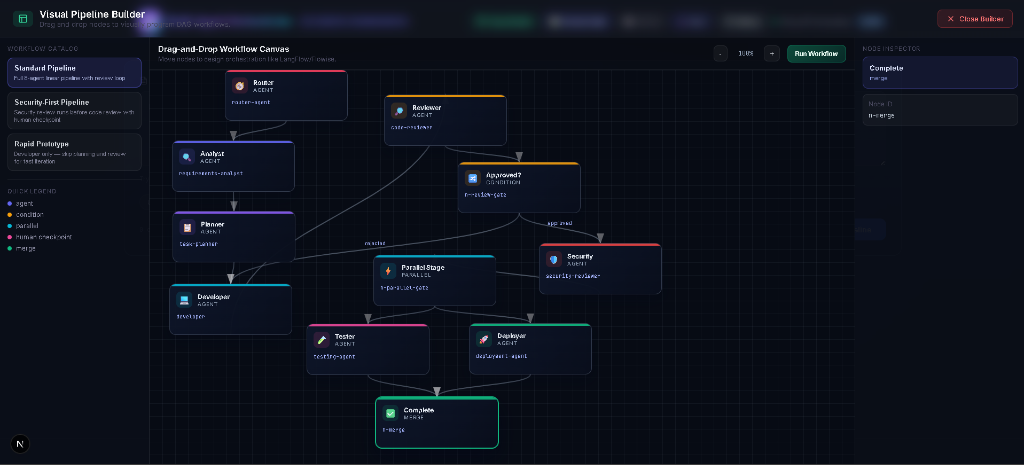Click the Complete node checkmark icon
This screenshot has height=465, width=1024.
coord(391,413)
